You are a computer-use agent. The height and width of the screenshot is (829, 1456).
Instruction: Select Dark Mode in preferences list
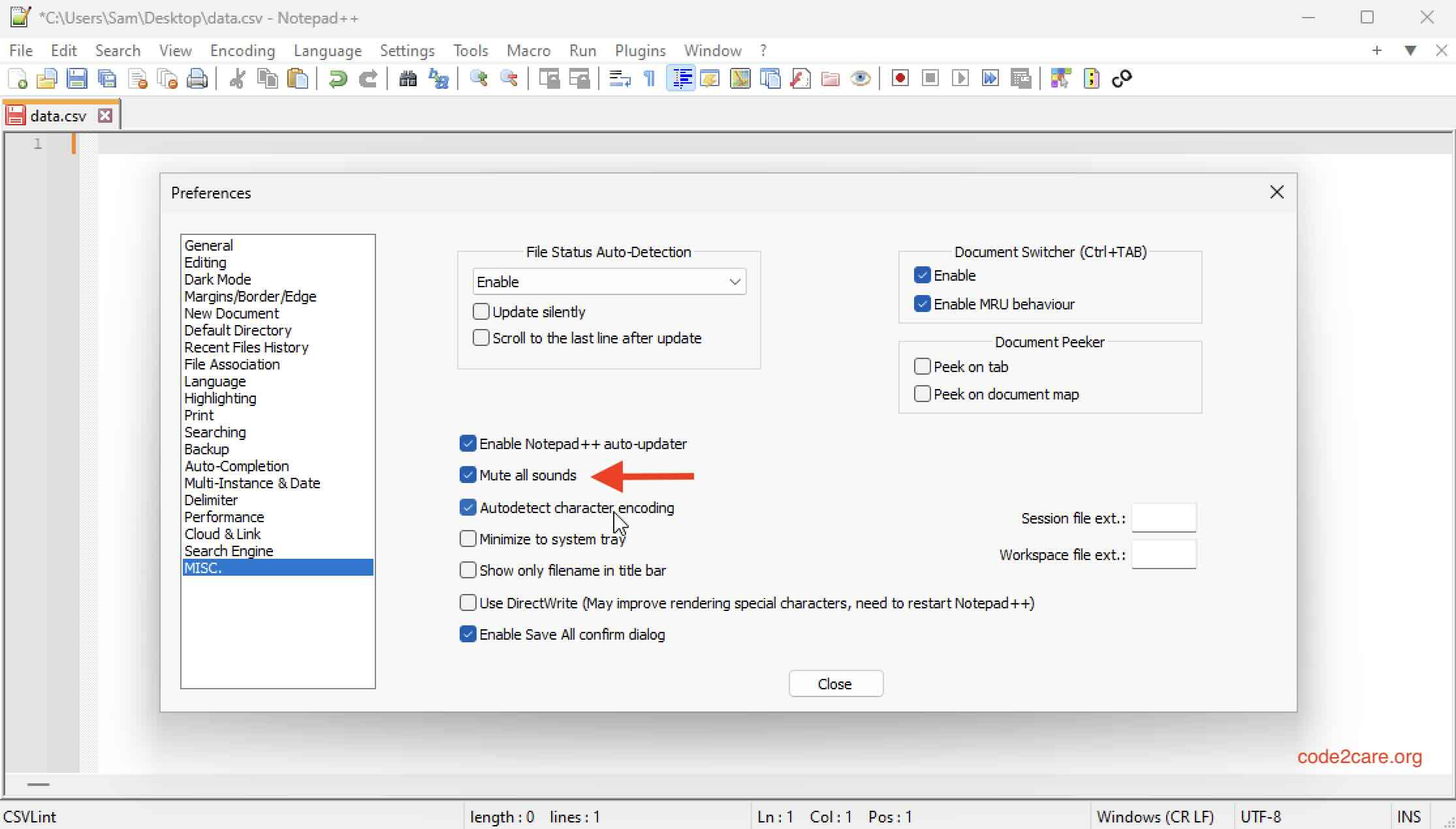point(217,279)
